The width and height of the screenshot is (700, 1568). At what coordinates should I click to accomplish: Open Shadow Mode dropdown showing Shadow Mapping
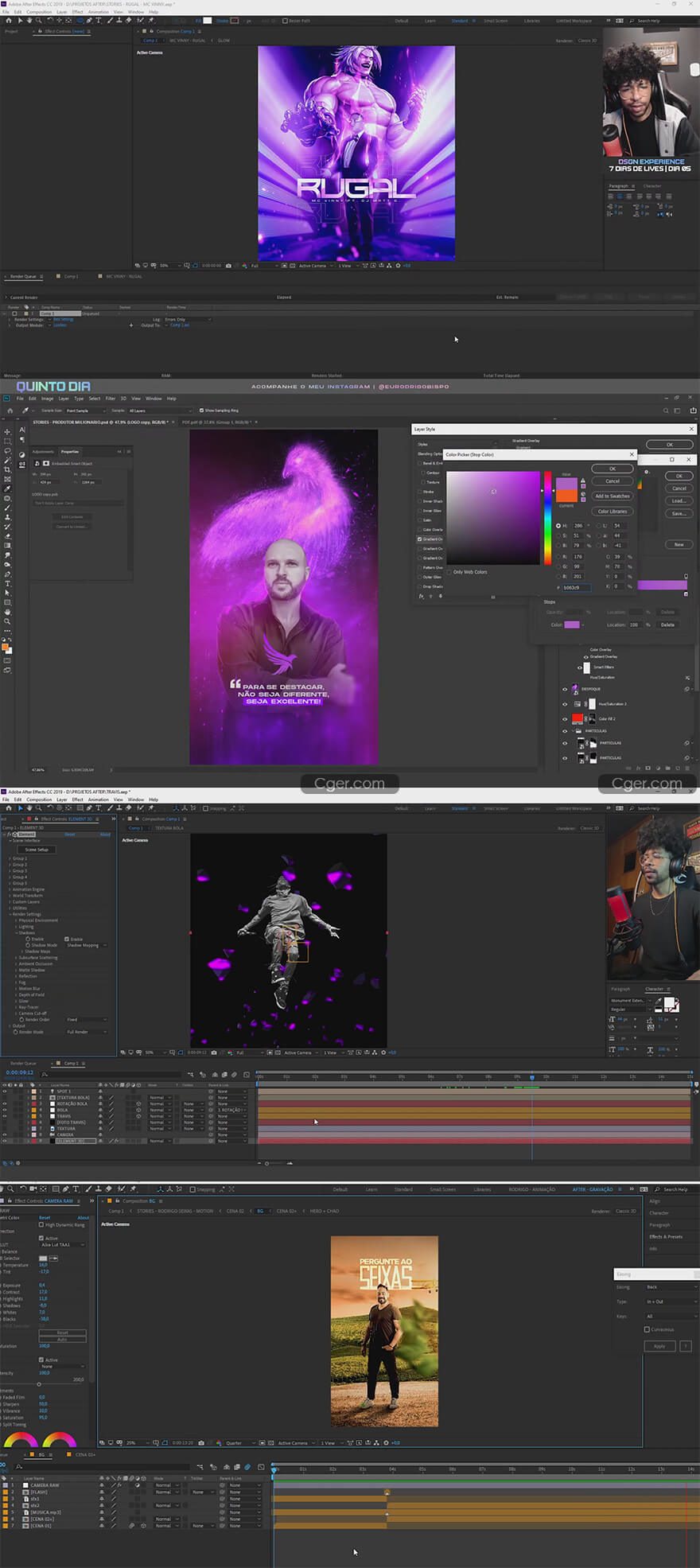[x=86, y=945]
